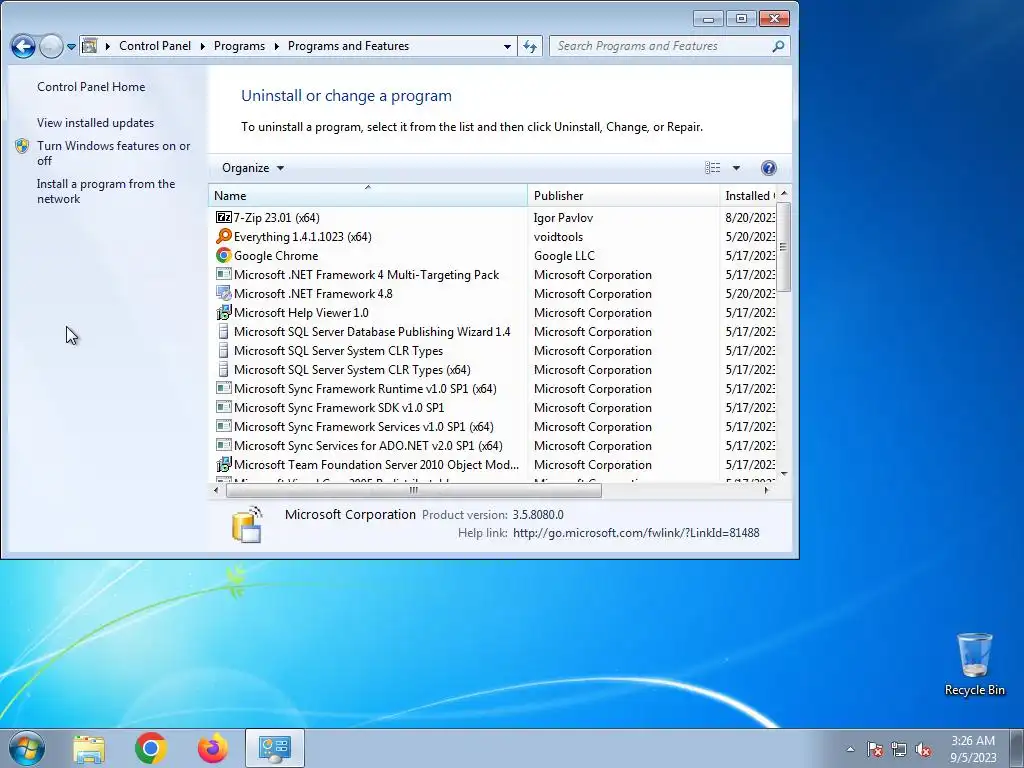Viewport: 1024px width, 768px height.
Task: Expand the address bar history dropdown
Action: pyautogui.click(x=507, y=46)
